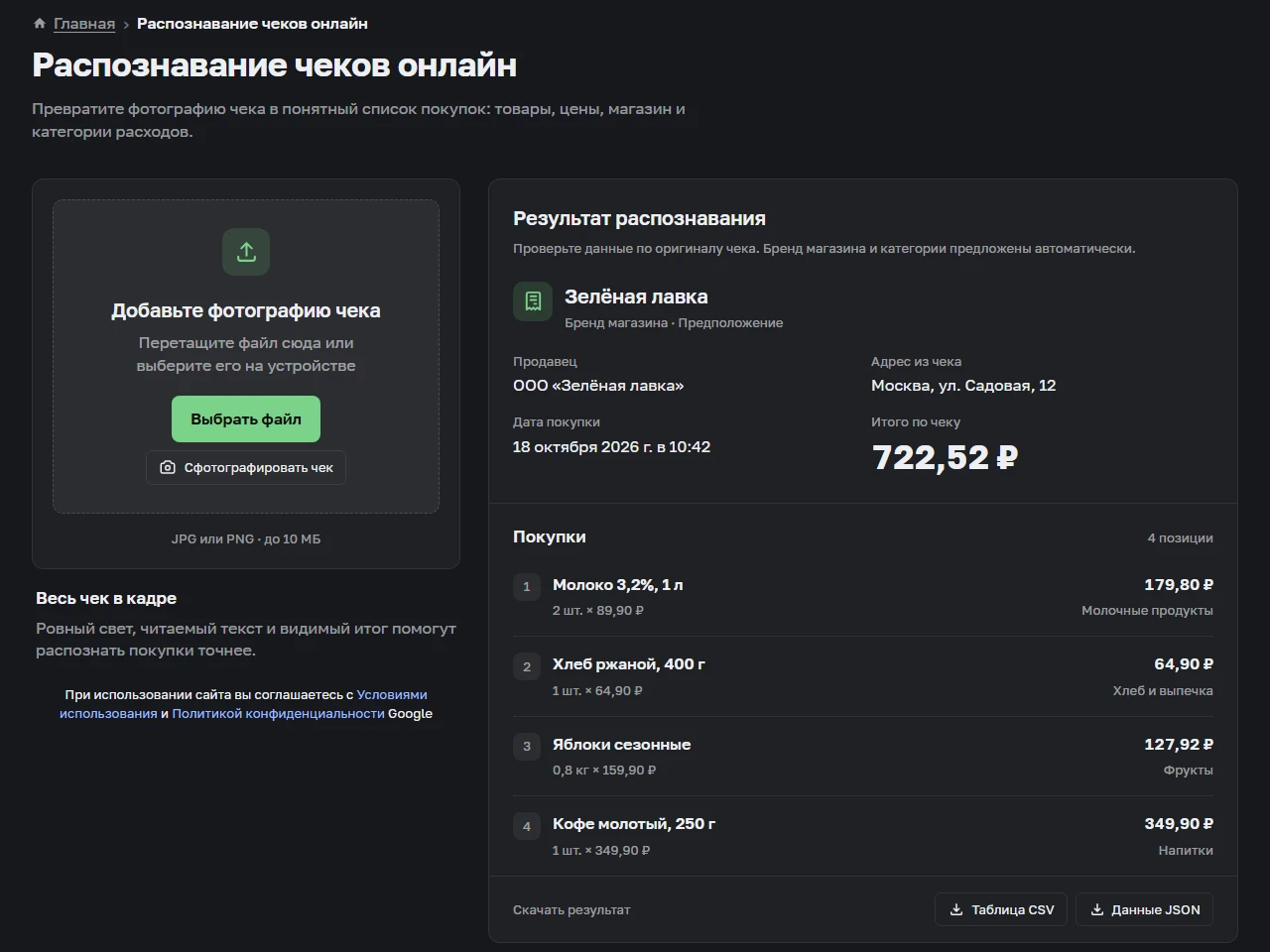Download results as Данные JSON

point(1144,909)
